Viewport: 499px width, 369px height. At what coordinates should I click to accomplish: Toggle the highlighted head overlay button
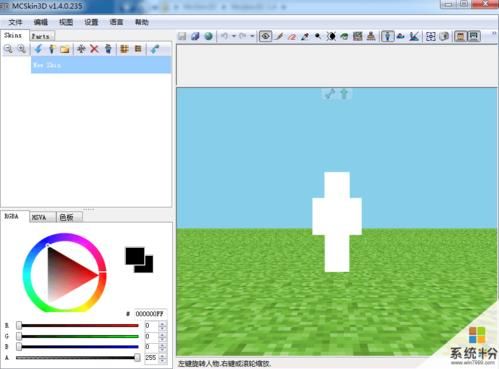tap(461, 36)
